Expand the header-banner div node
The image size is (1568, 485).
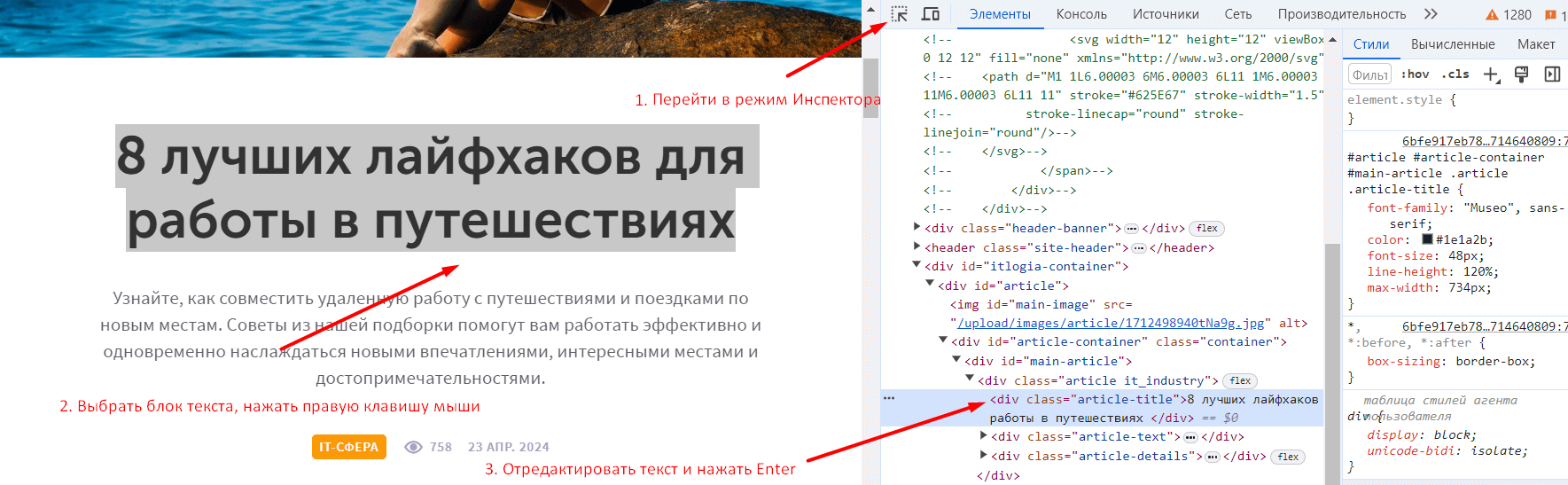coord(917,228)
